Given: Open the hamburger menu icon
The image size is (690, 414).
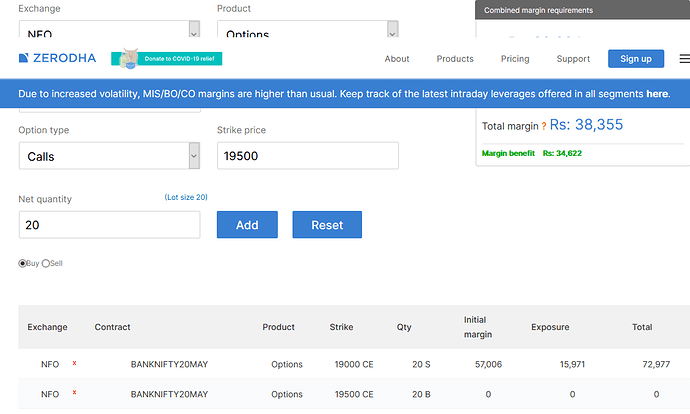Looking at the screenshot, I should (x=684, y=59).
